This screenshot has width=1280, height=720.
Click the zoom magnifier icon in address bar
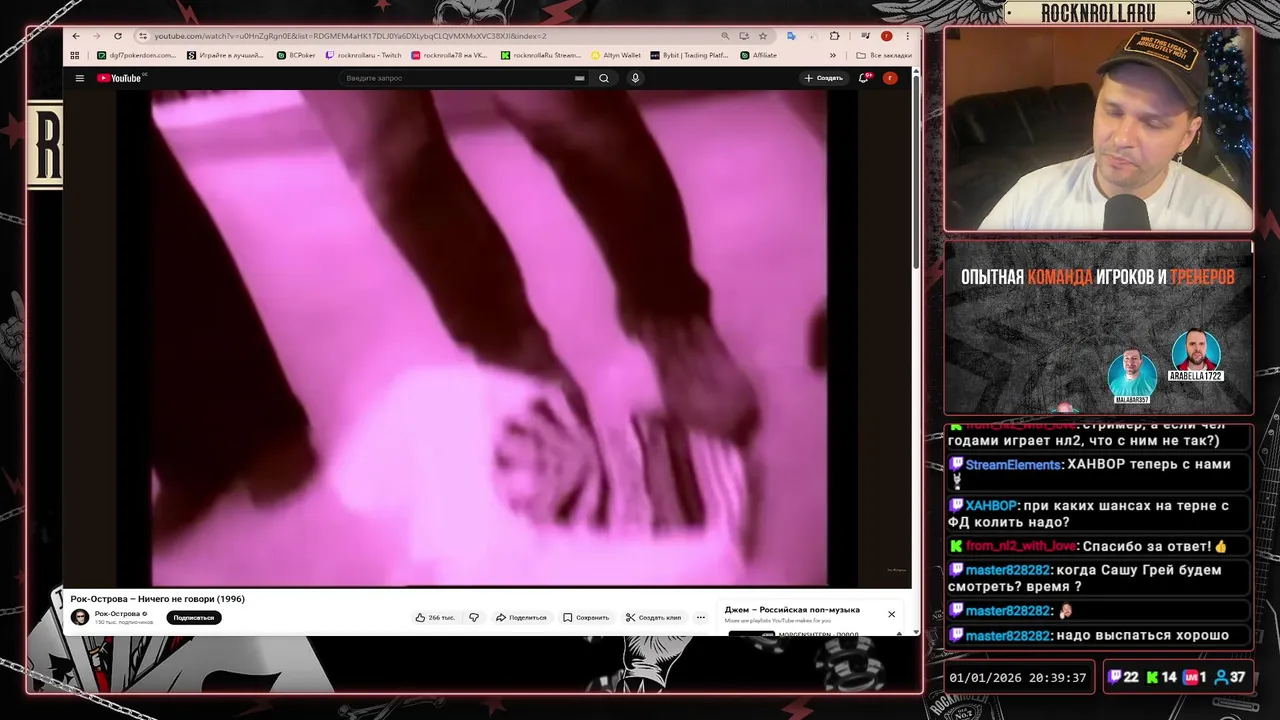pyautogui.click(x=725, y=36)
